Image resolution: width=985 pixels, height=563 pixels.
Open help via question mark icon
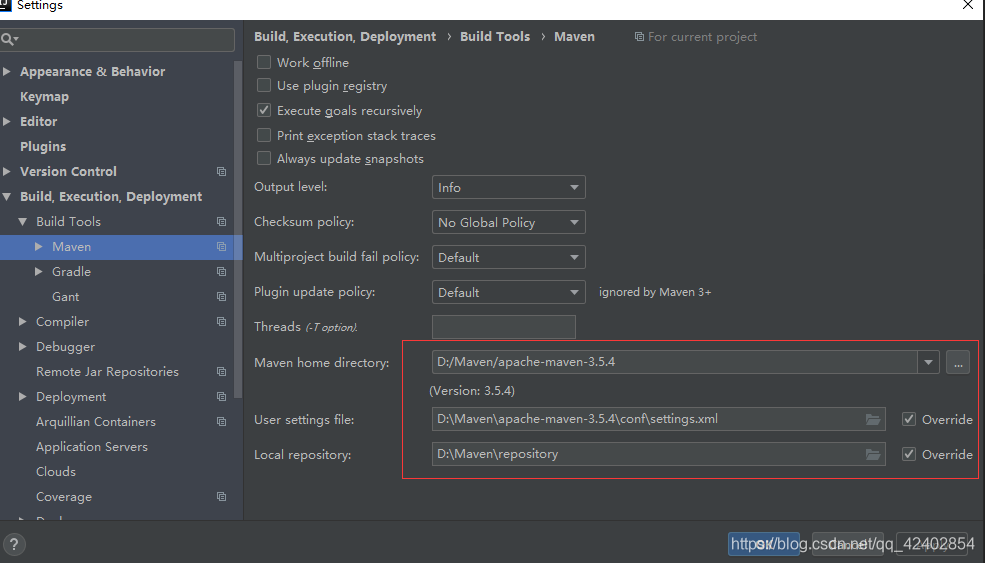point(14,545)
